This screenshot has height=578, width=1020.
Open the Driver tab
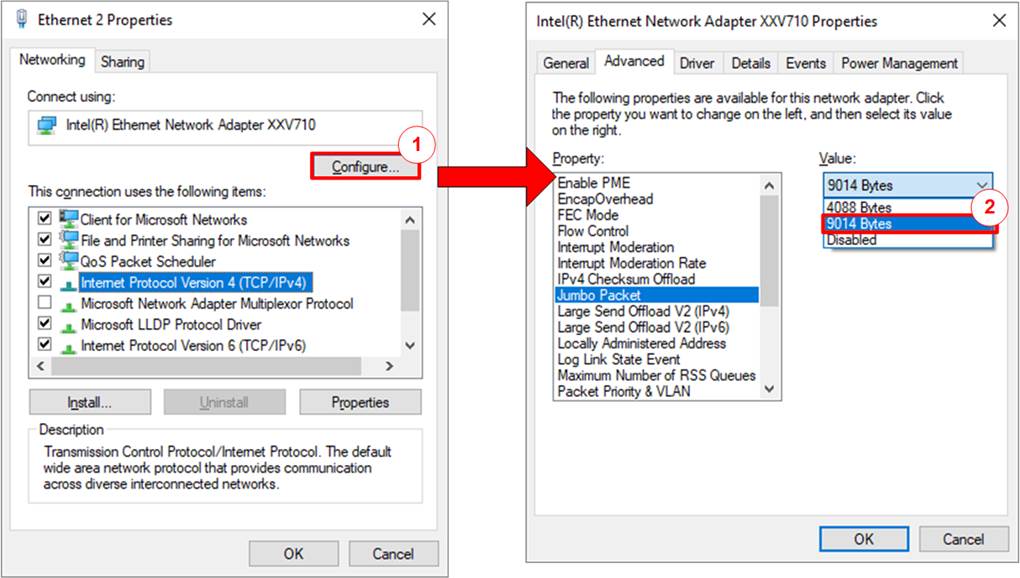697,63
